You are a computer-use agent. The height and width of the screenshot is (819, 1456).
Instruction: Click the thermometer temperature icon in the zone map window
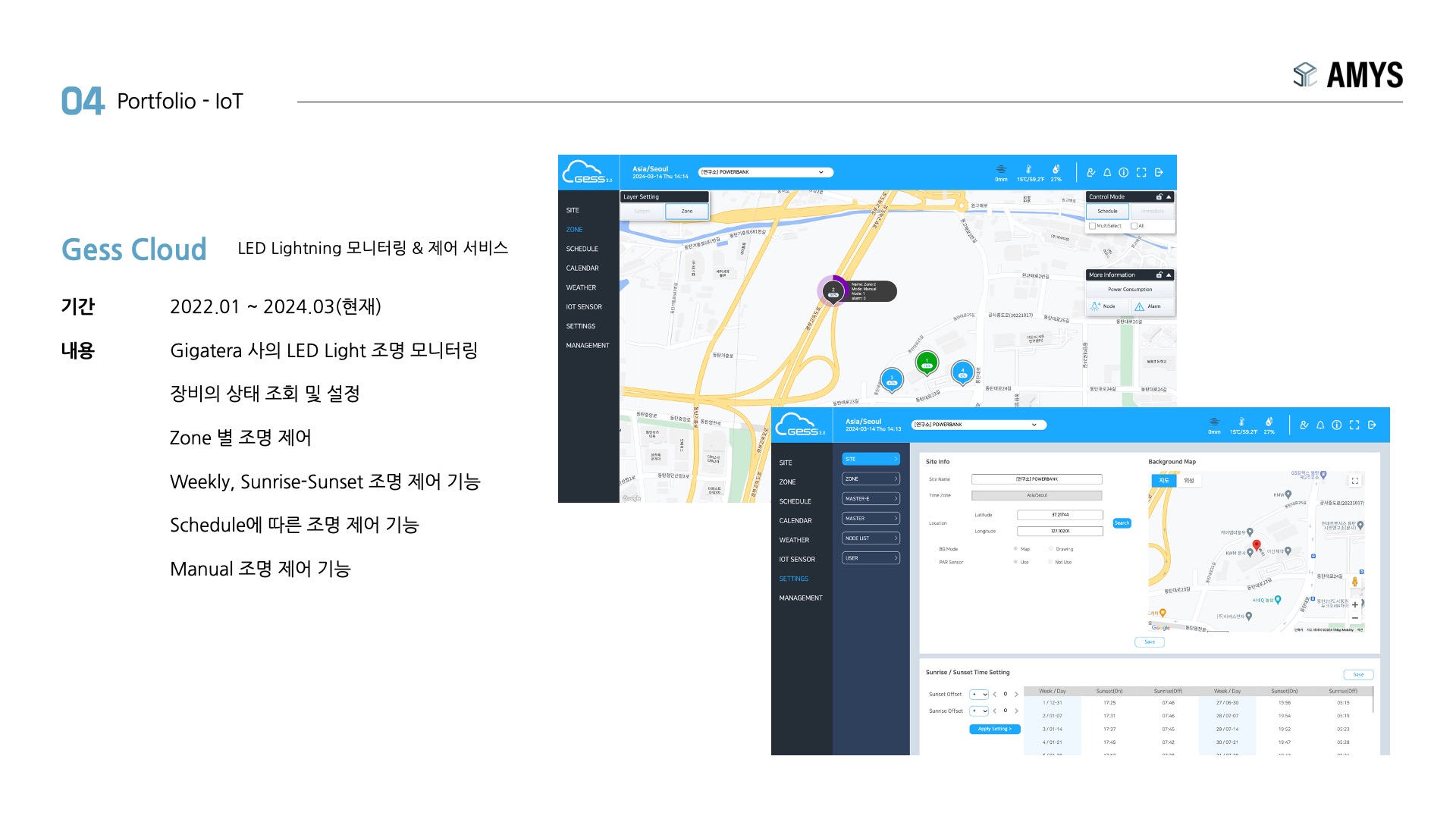(x=1029, y=169)
